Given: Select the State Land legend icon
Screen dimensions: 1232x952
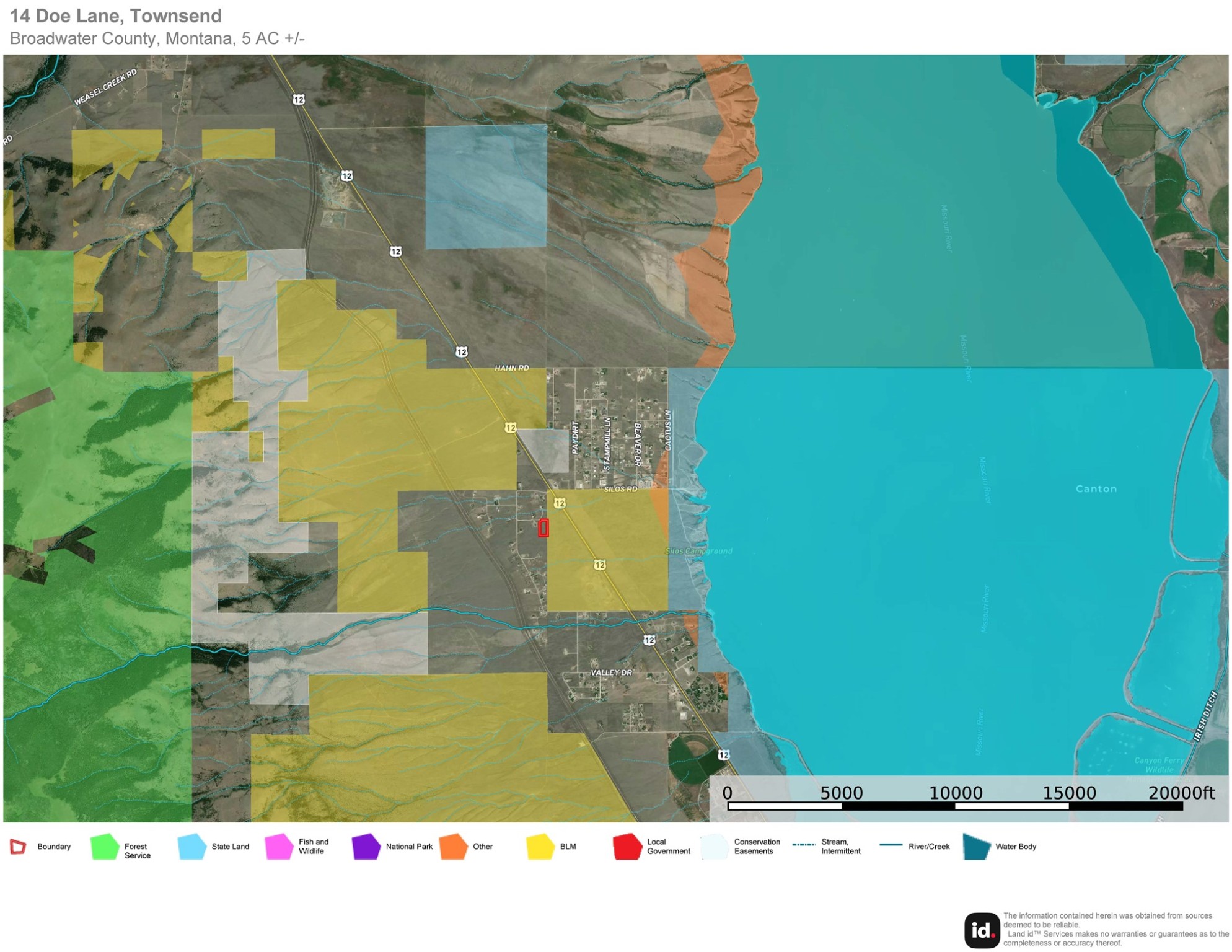Looking at the screenshot, I should 192,846.
